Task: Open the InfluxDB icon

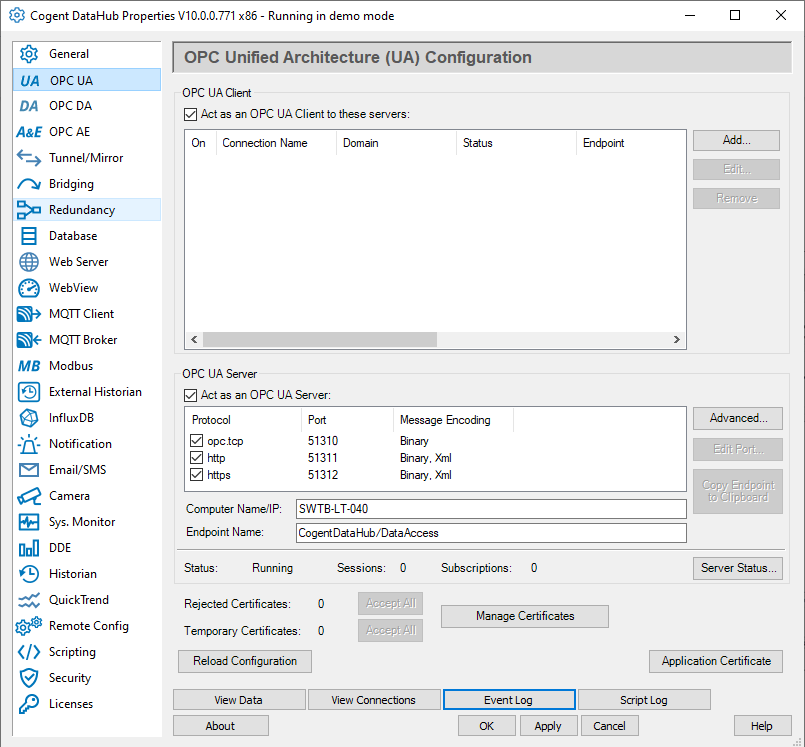Action: coord(29,418)
